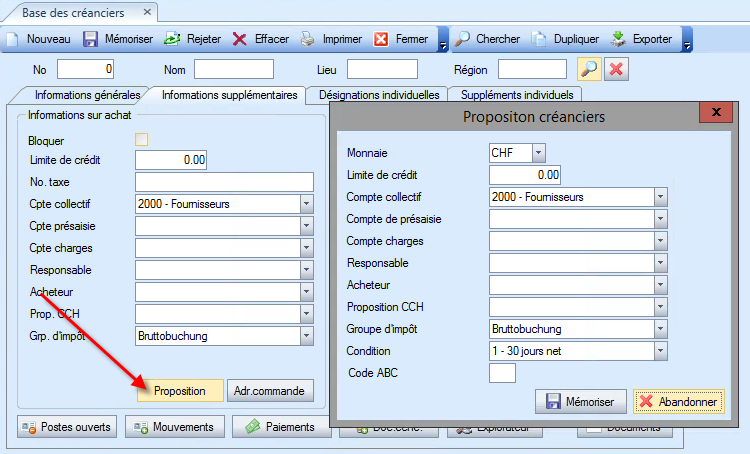Image resolution: width=750 pixels, height=454 pixels.
Task: Open Responsable dropdown in dialog
Action: click(660, 263)
